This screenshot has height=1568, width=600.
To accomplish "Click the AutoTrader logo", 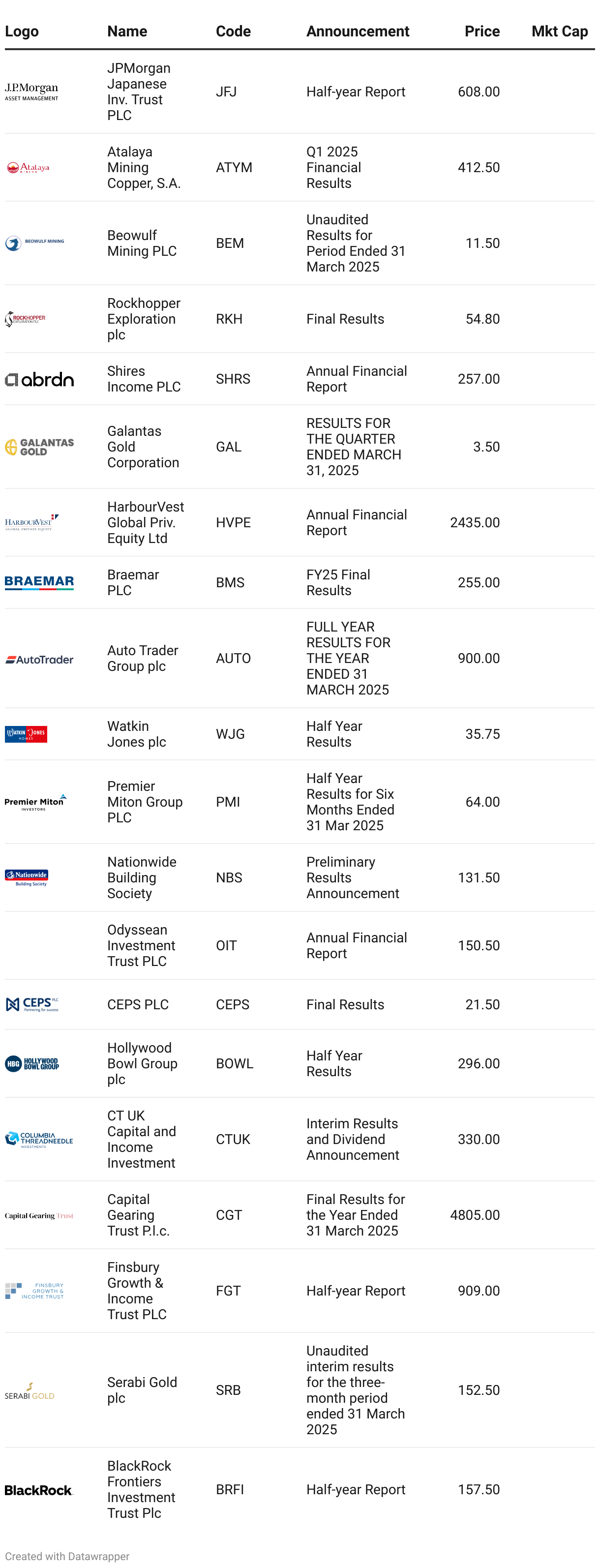I will point(39,659).
